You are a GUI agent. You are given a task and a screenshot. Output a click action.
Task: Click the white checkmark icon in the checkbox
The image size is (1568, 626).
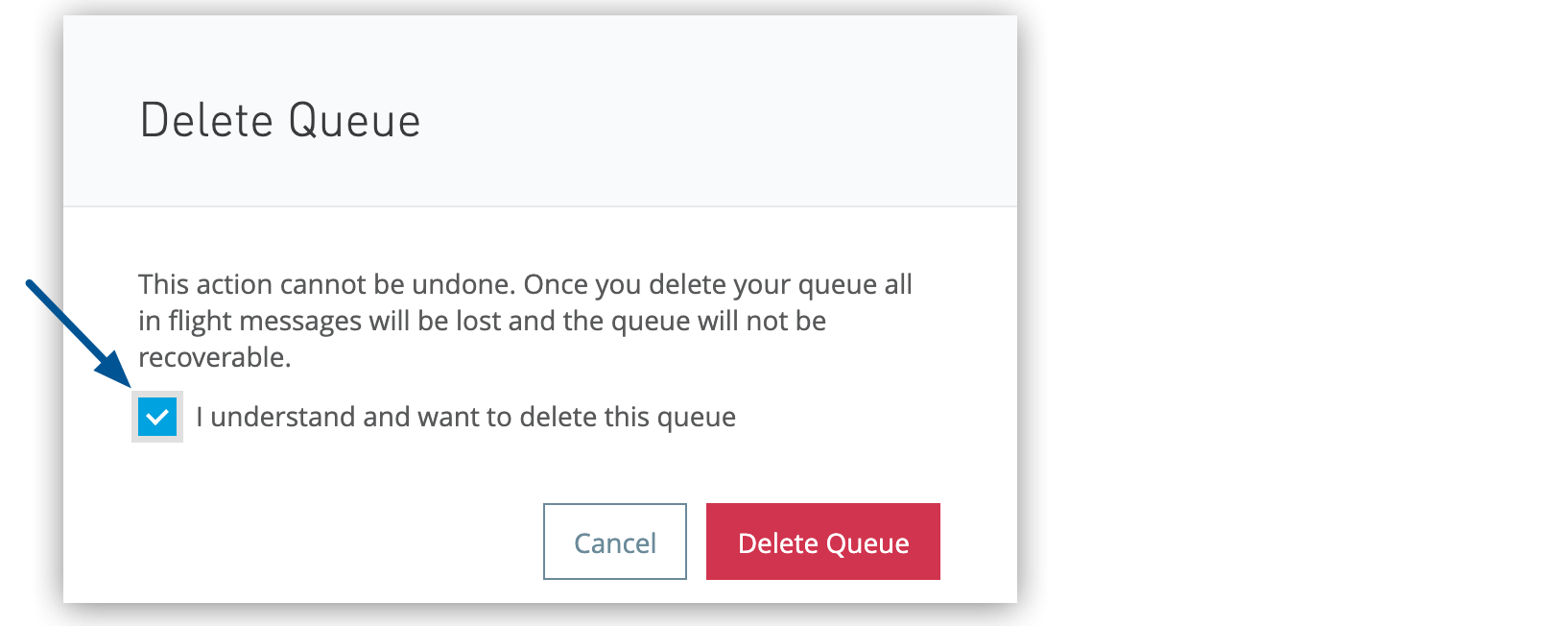click(157, 418)
